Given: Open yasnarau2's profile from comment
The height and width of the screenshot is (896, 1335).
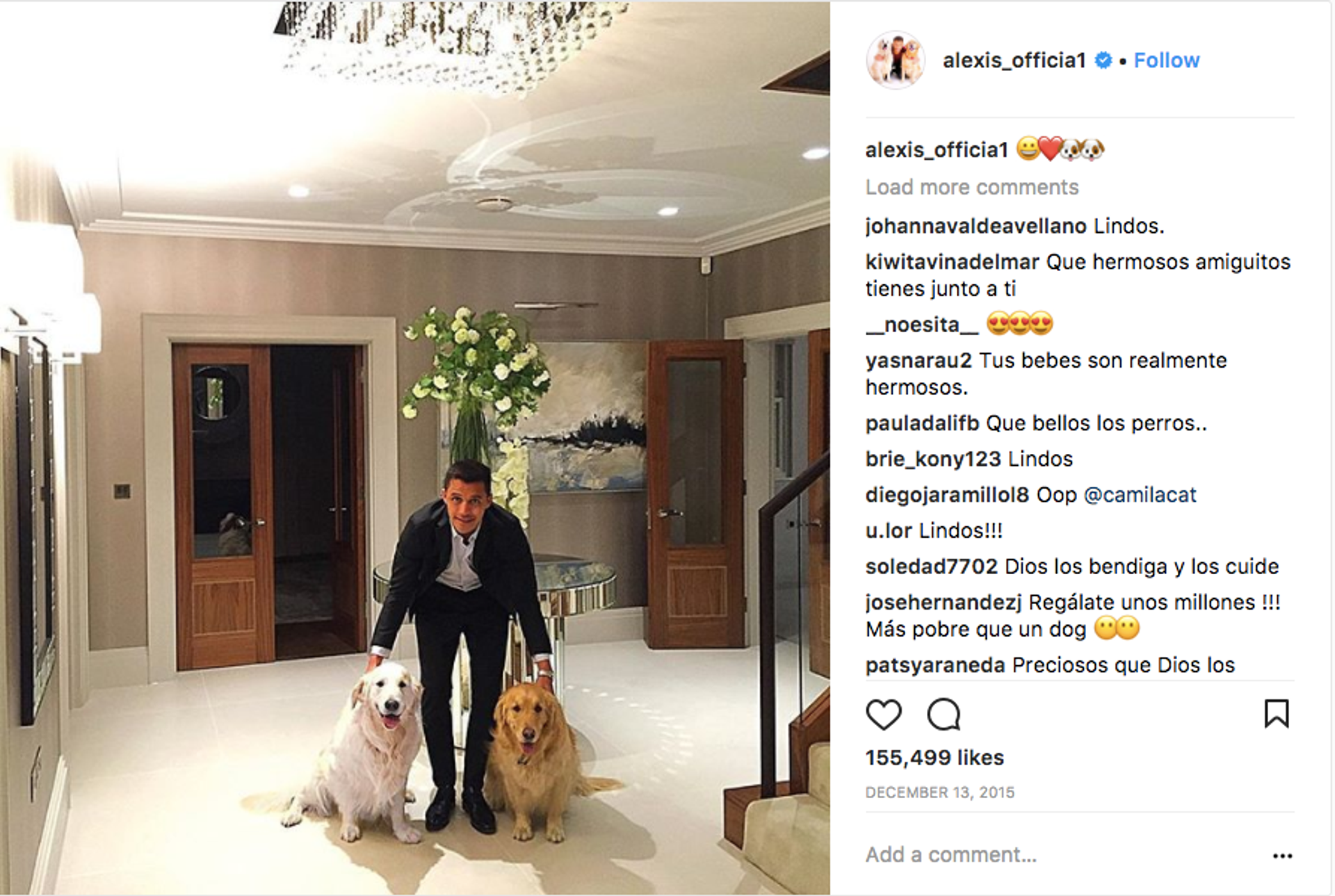Looking at the screenshot, I should coord(919,361).
